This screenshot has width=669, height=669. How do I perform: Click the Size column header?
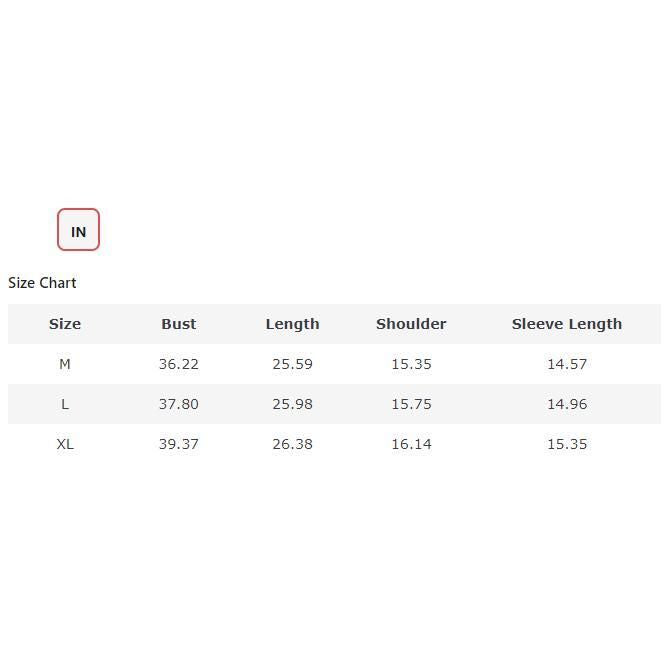[x=65, y=324]
